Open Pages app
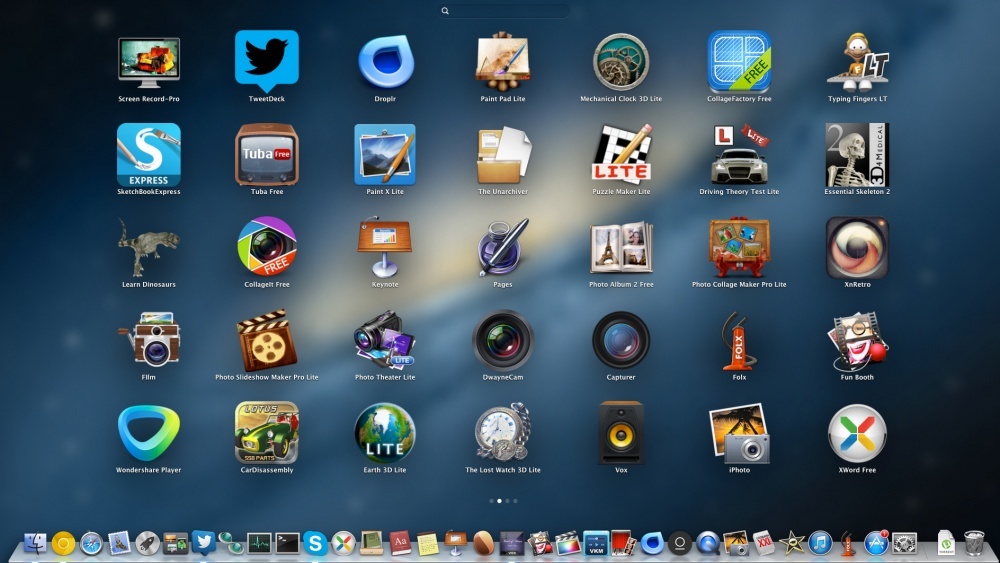Screen dimensions: 1000x563 (x=503, y=247)
